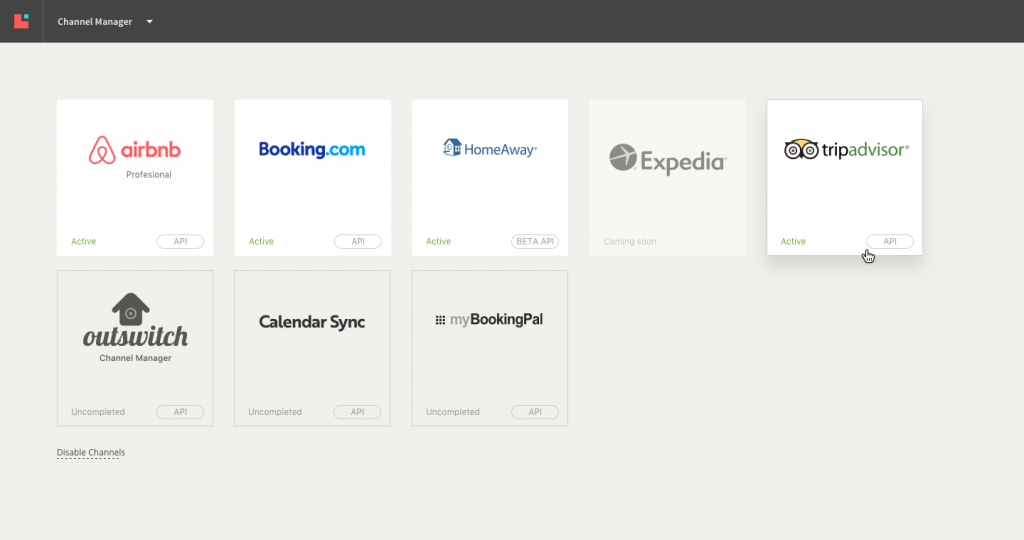Click Active status on HomeAway card

pos(438,242)
